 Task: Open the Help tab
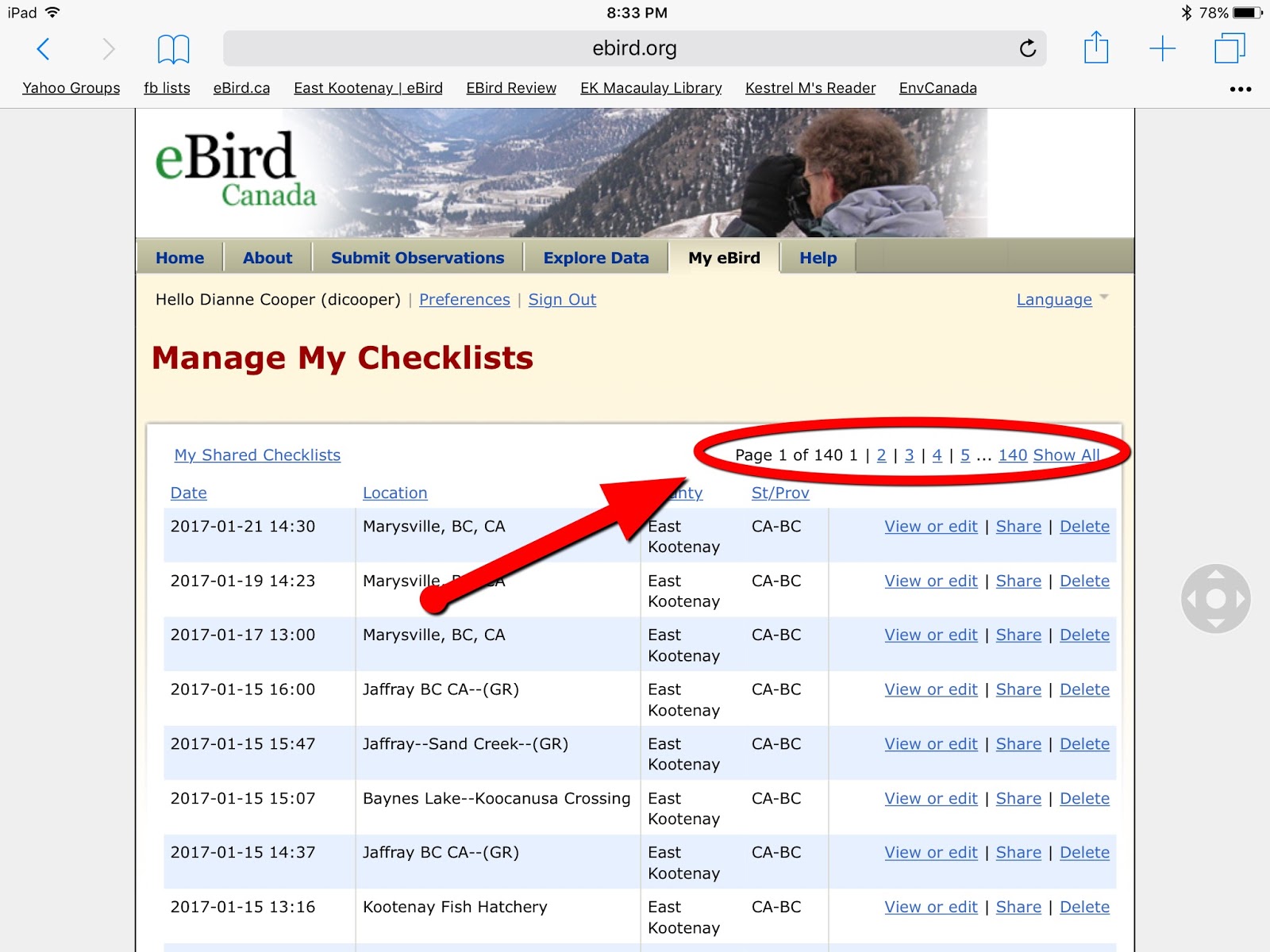(818, 258)
